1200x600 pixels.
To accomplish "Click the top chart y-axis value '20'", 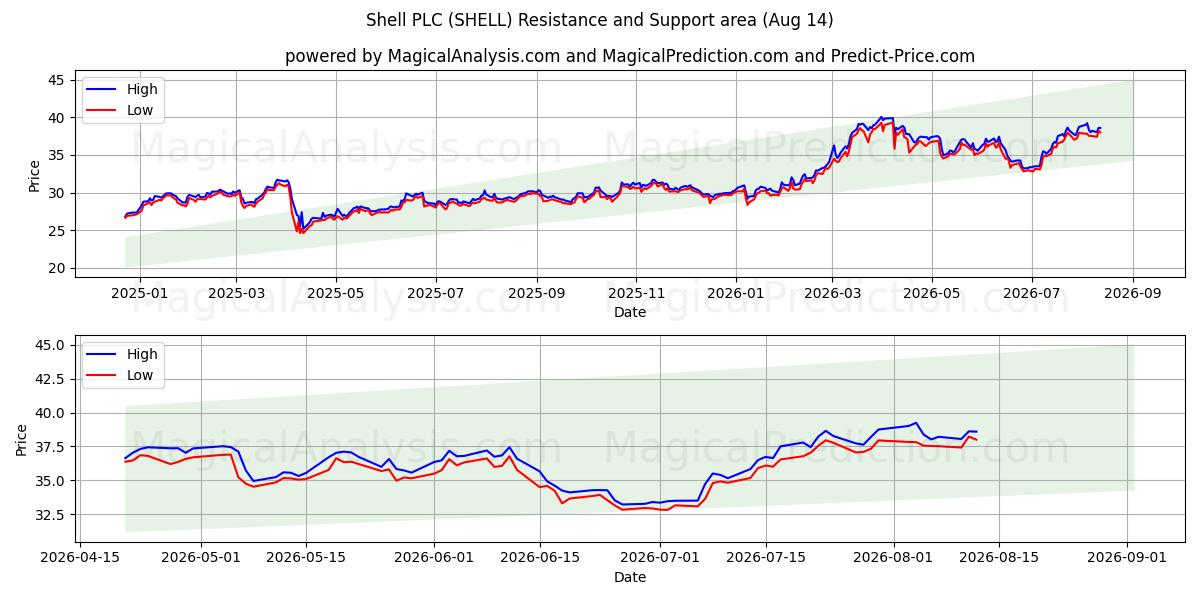I will click(57, 268).
